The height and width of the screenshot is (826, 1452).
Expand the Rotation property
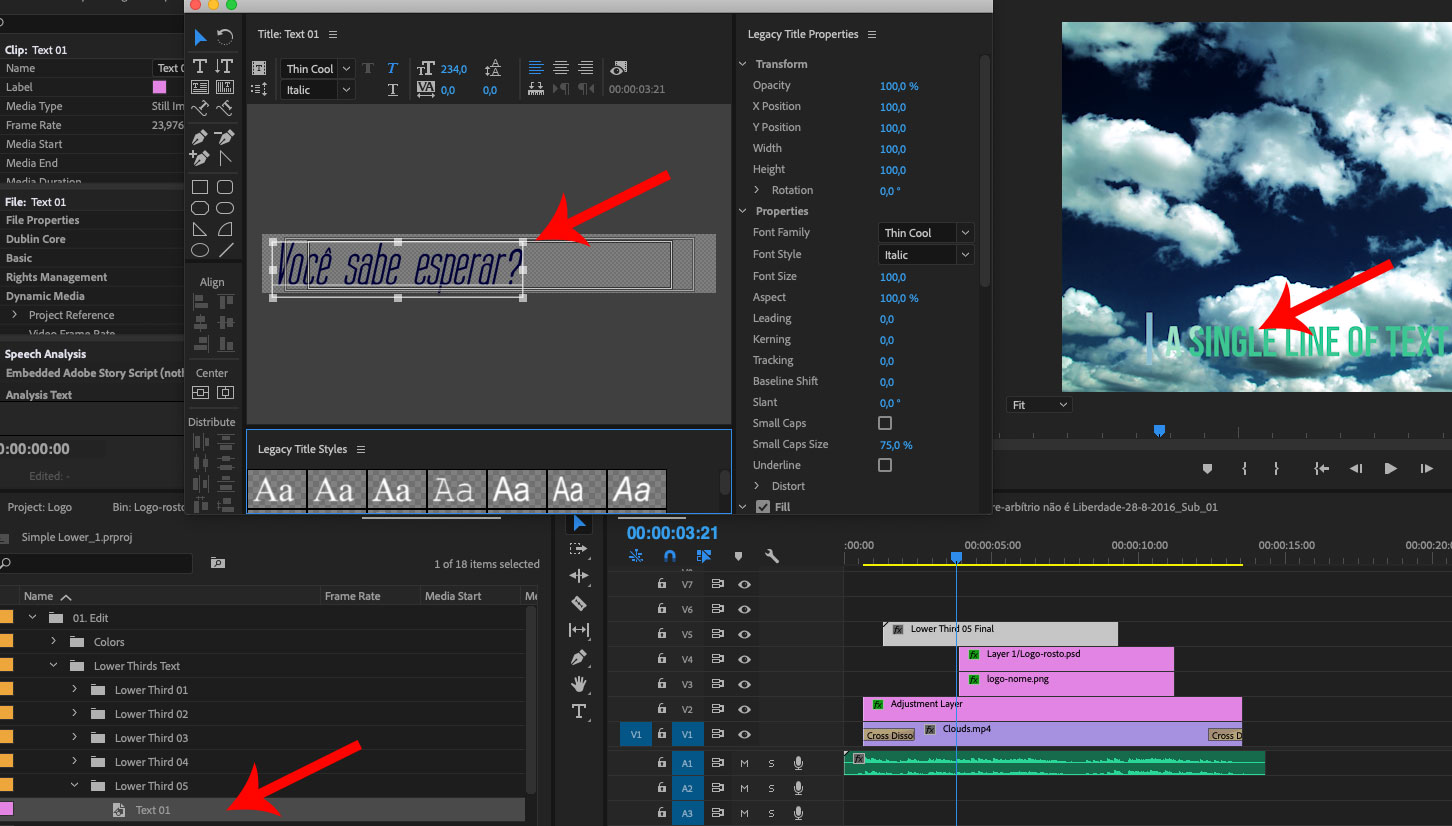coord(757,190)
